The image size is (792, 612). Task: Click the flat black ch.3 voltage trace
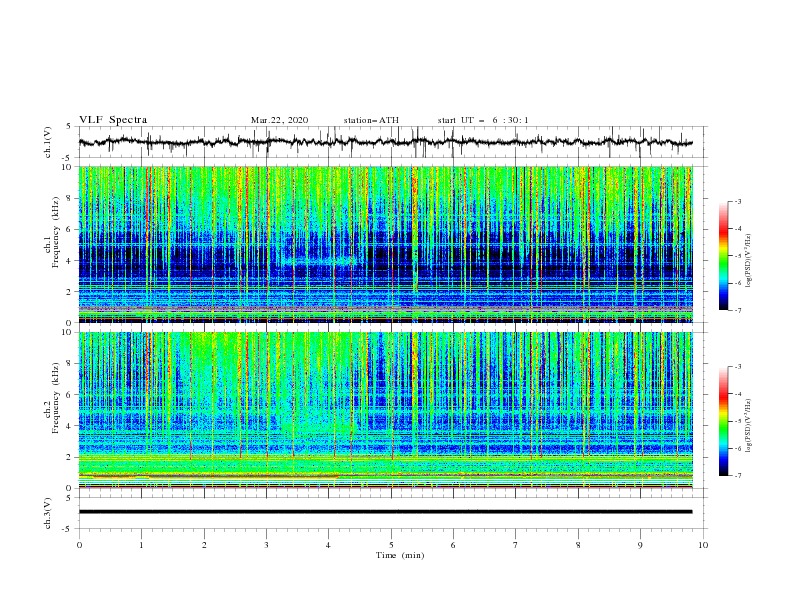[385, 512]
